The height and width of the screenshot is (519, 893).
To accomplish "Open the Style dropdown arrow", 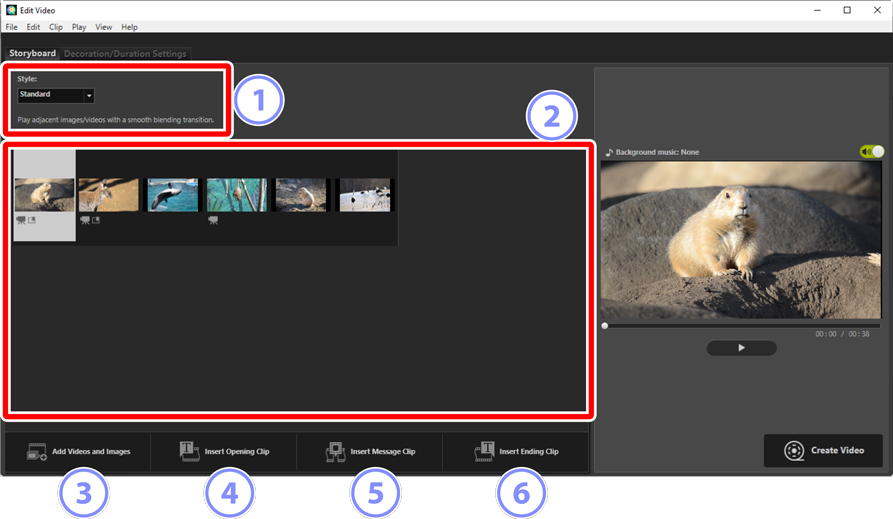I will [89, 96].
